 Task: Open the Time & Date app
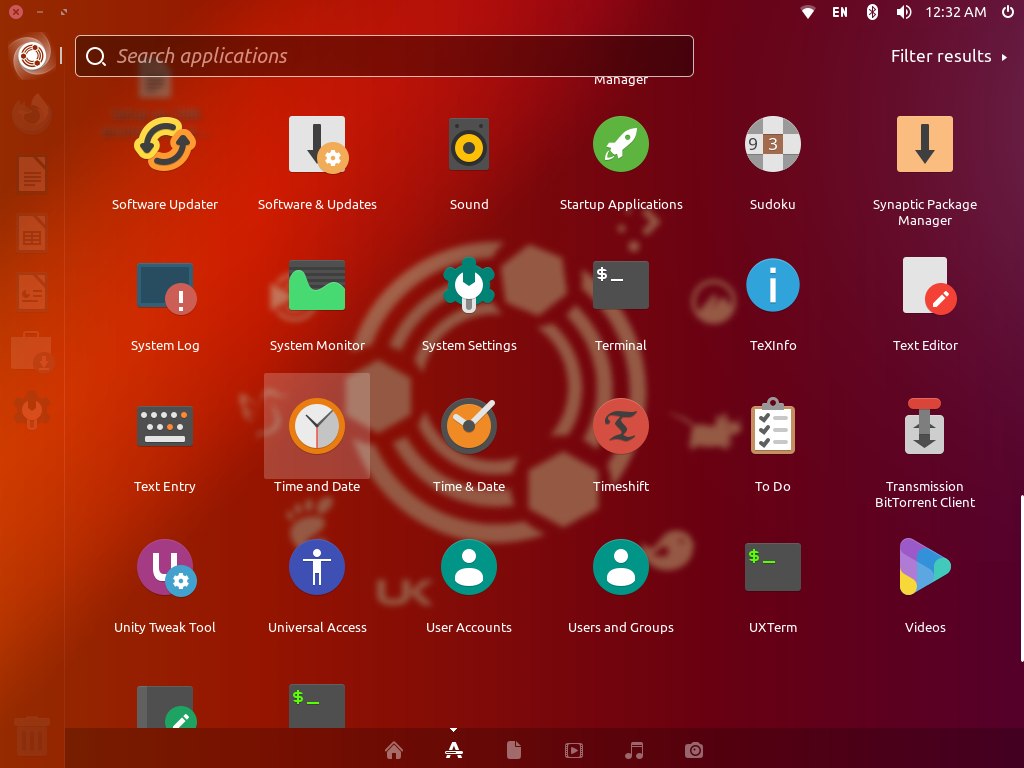point(469,426)
